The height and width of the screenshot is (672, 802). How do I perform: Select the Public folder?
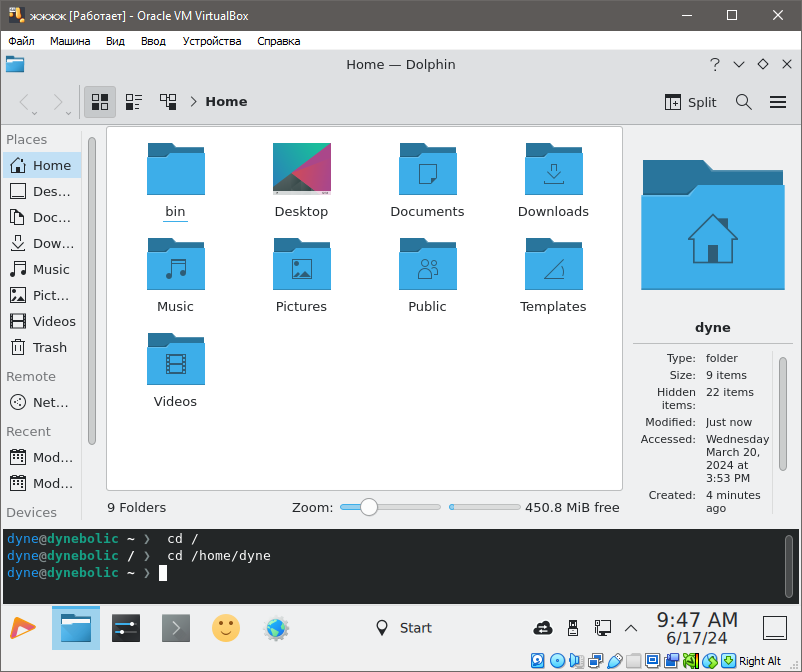pyautogui.click(x=428, y=276)
